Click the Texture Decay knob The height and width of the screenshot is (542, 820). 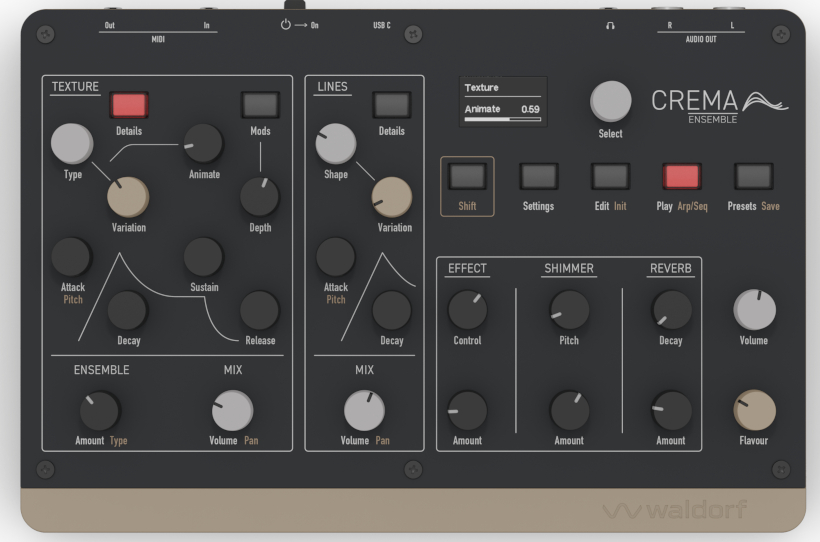click(x=128, y=310)
